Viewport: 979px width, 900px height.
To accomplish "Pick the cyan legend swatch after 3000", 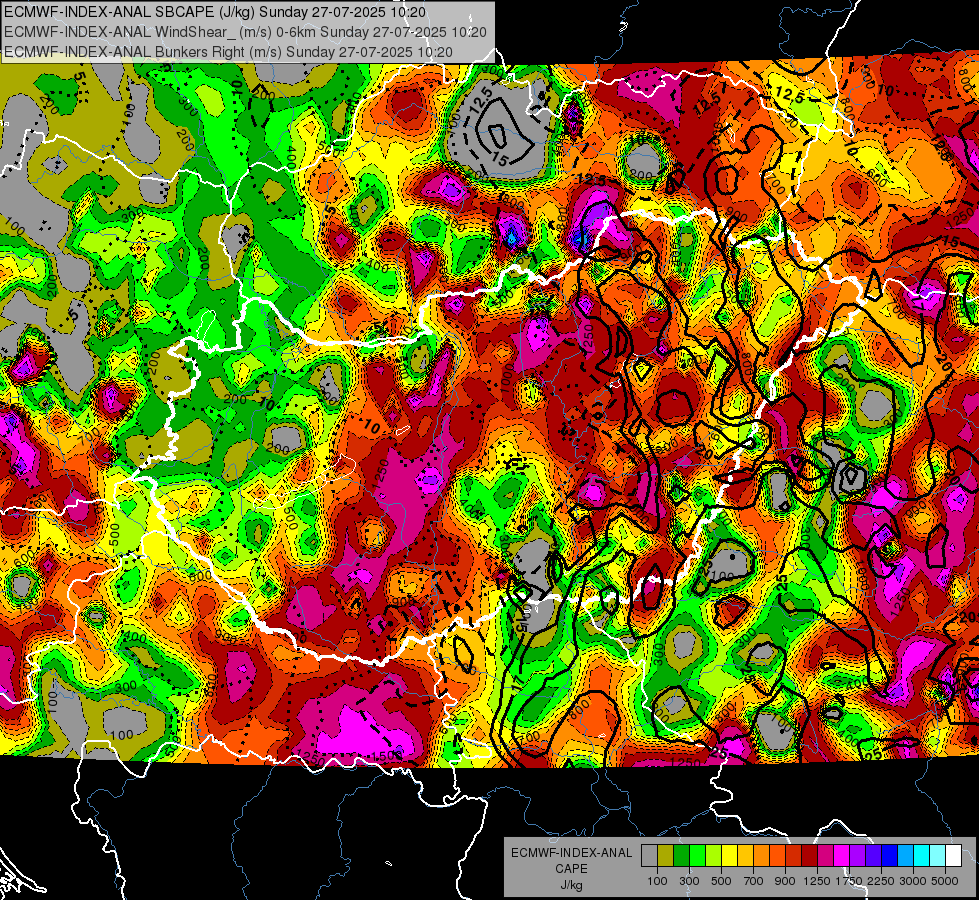I will pos(922,856).
